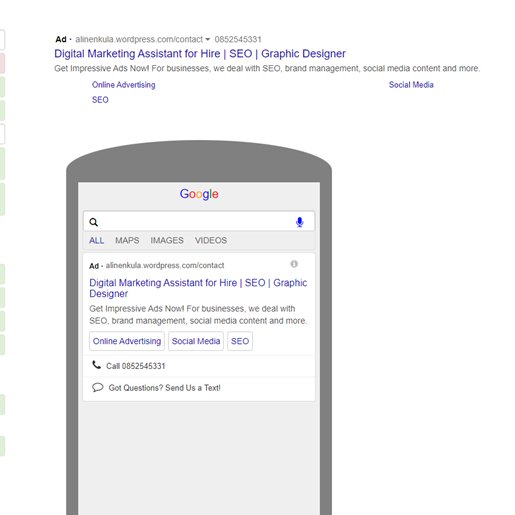Open the mobile ad headline link
This screenshot has width=515, height=515.
[x=198, y=288]
